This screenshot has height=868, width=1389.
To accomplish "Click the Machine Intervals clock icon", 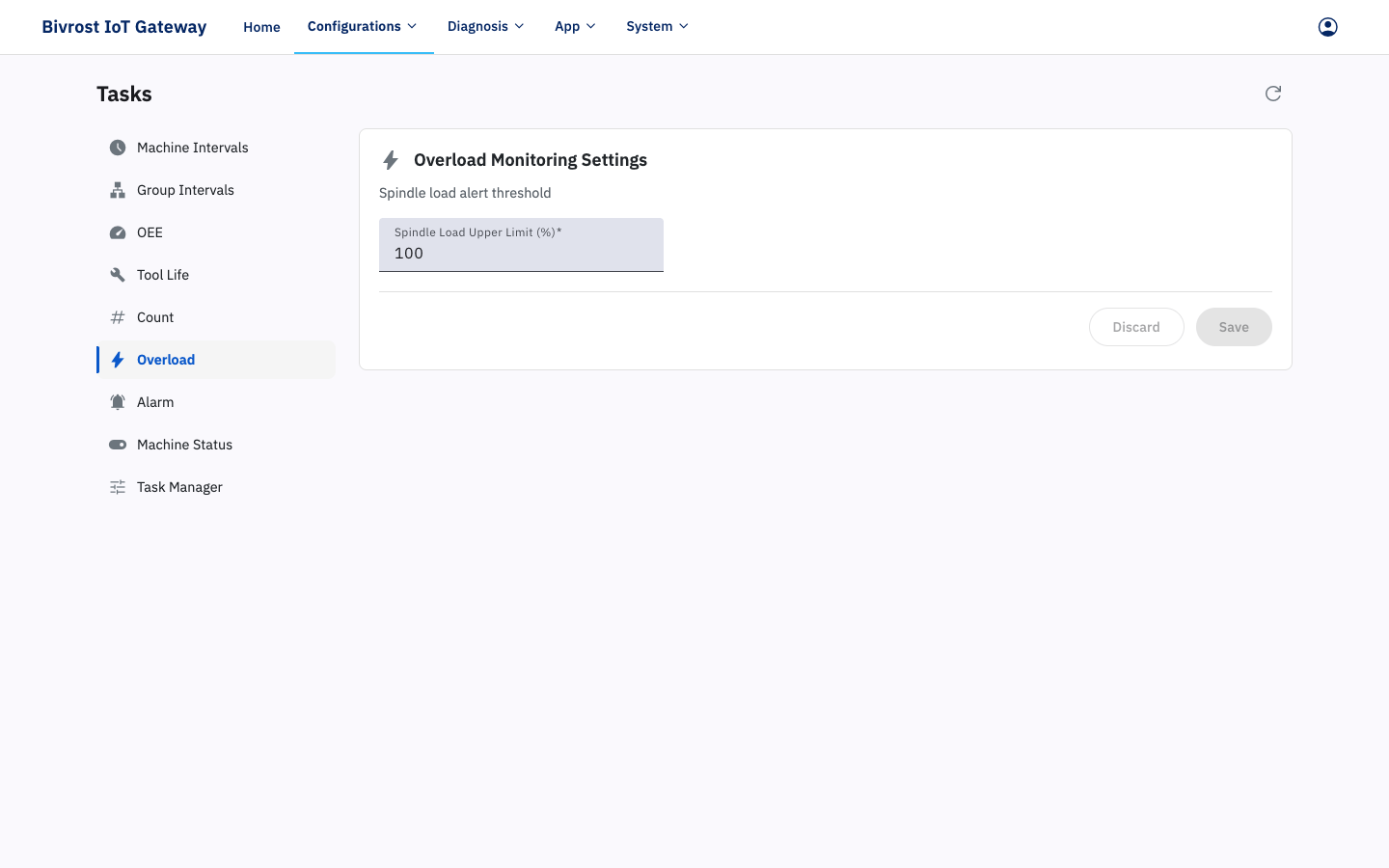I will pos(118,148).
